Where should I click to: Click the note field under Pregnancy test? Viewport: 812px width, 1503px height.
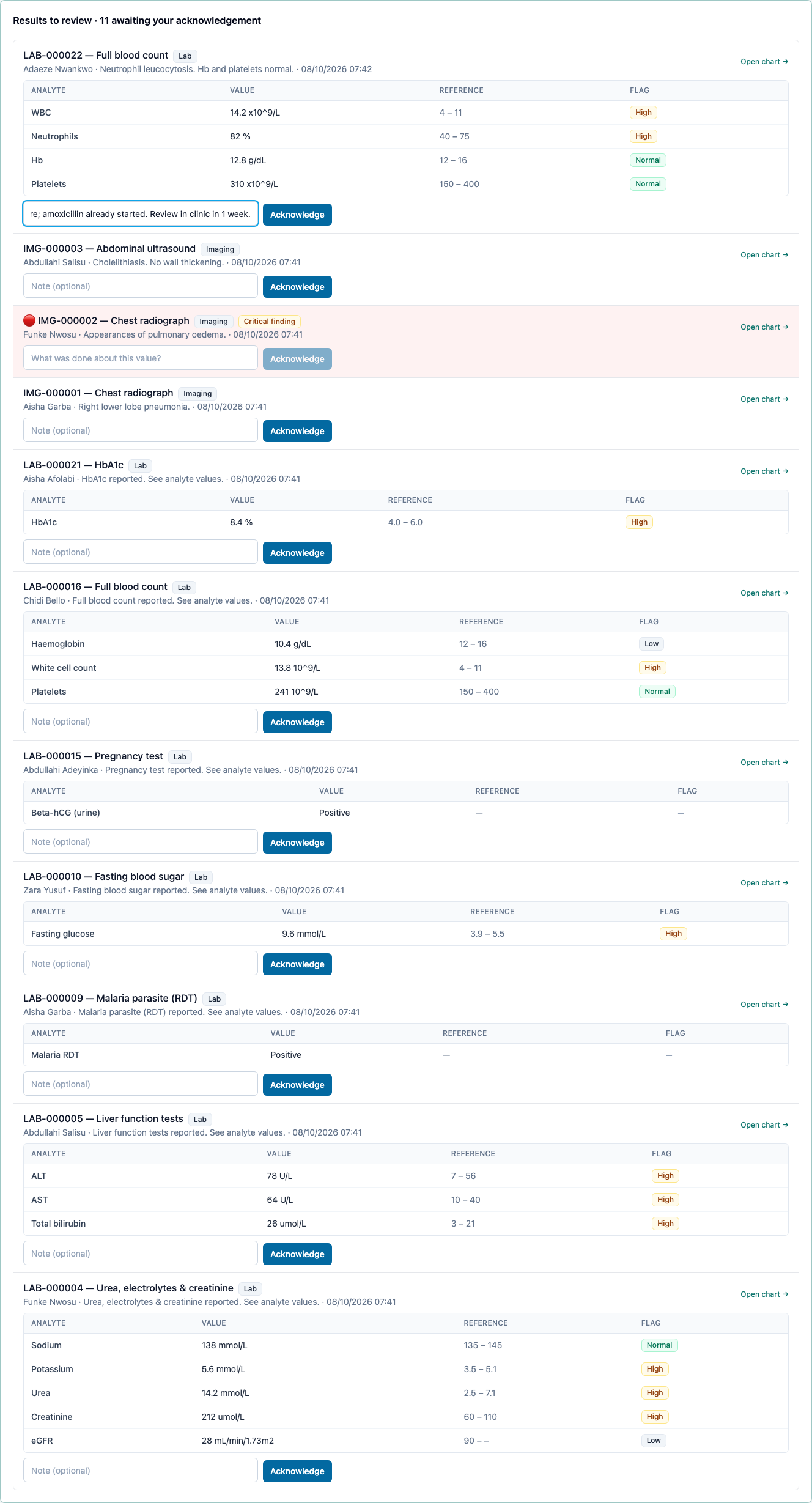coord(141,842)
